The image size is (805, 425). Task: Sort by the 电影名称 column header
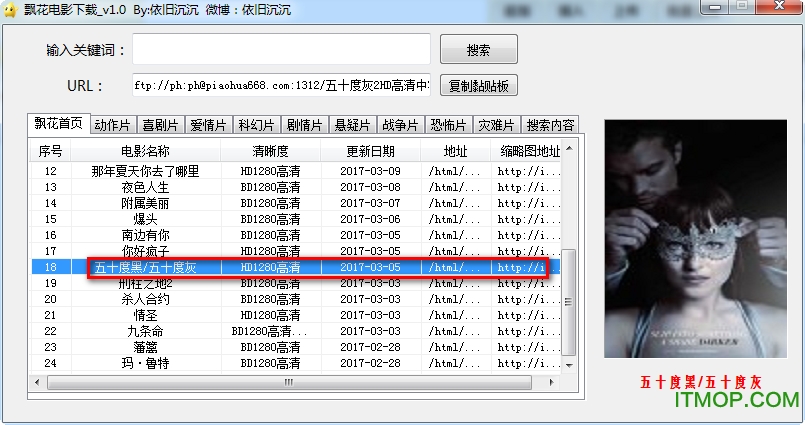(145, 151)
